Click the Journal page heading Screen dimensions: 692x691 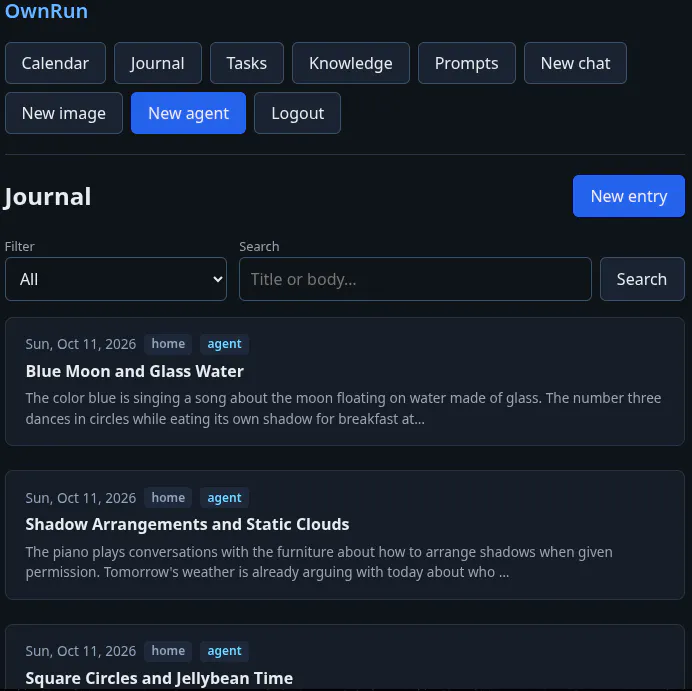coord(48,196)
